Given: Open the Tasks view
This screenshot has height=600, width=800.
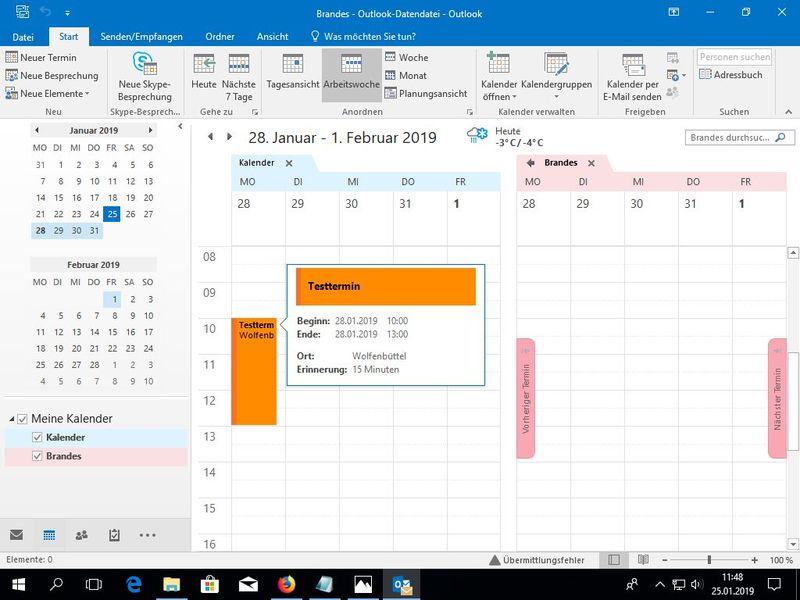Looking at the screenshot, I should point(114,535).
